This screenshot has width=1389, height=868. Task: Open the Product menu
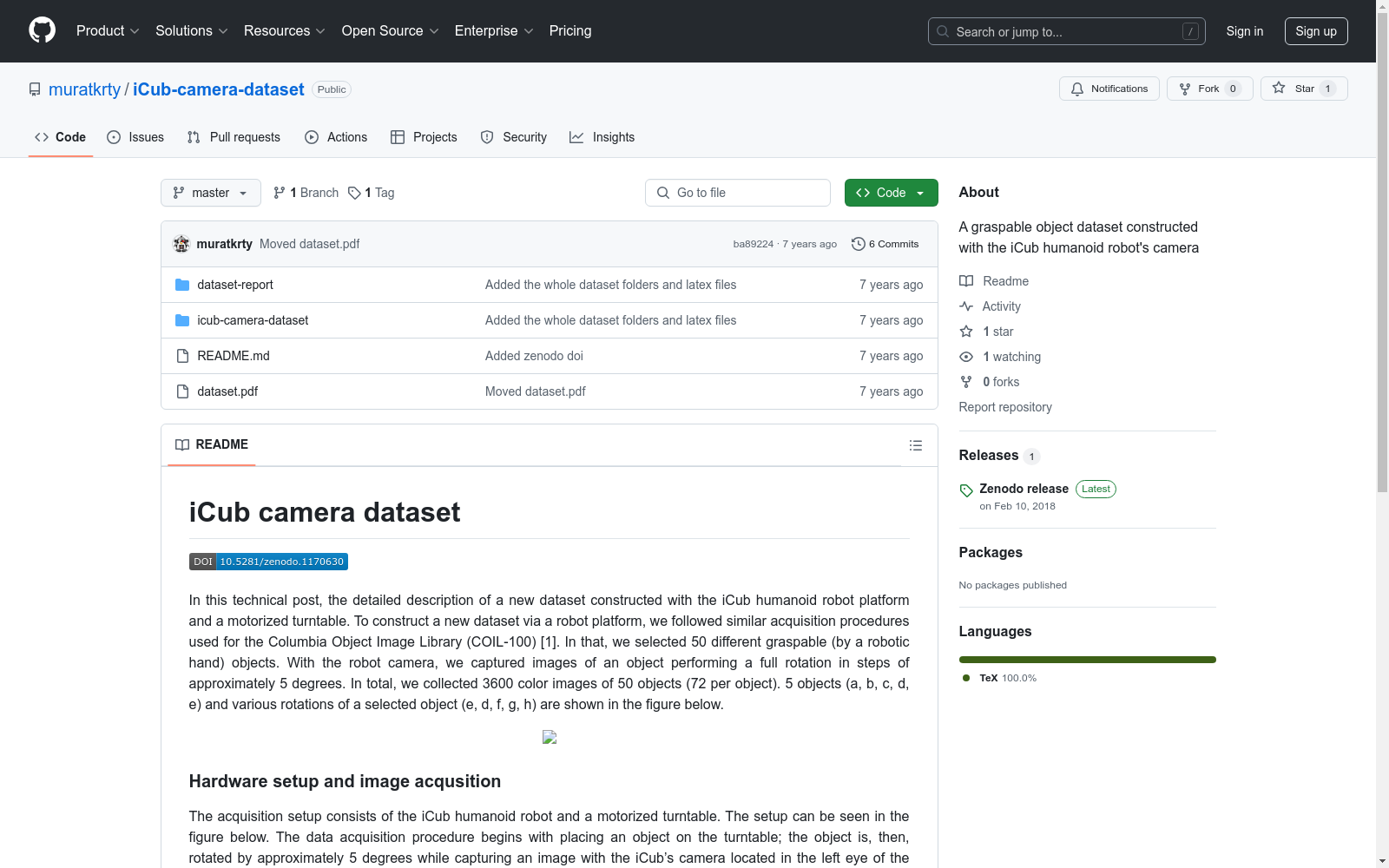tap(108, 31)
